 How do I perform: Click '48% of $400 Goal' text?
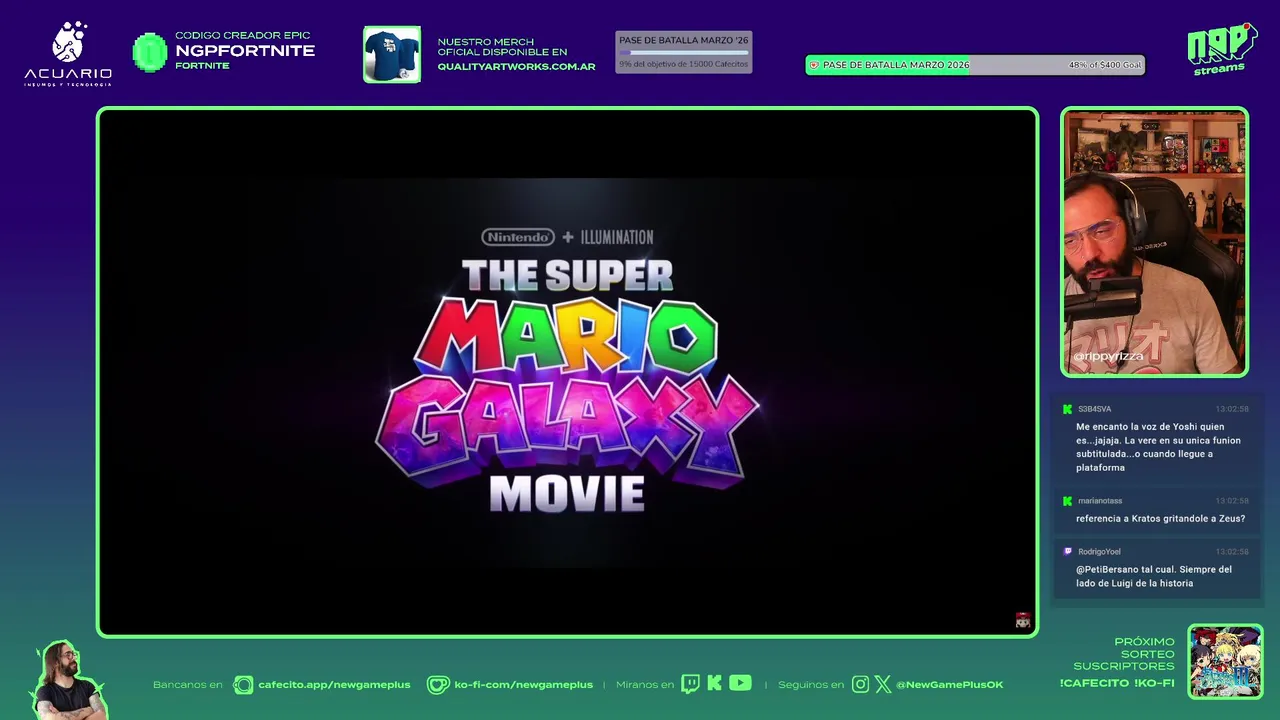click(1104, 65)
